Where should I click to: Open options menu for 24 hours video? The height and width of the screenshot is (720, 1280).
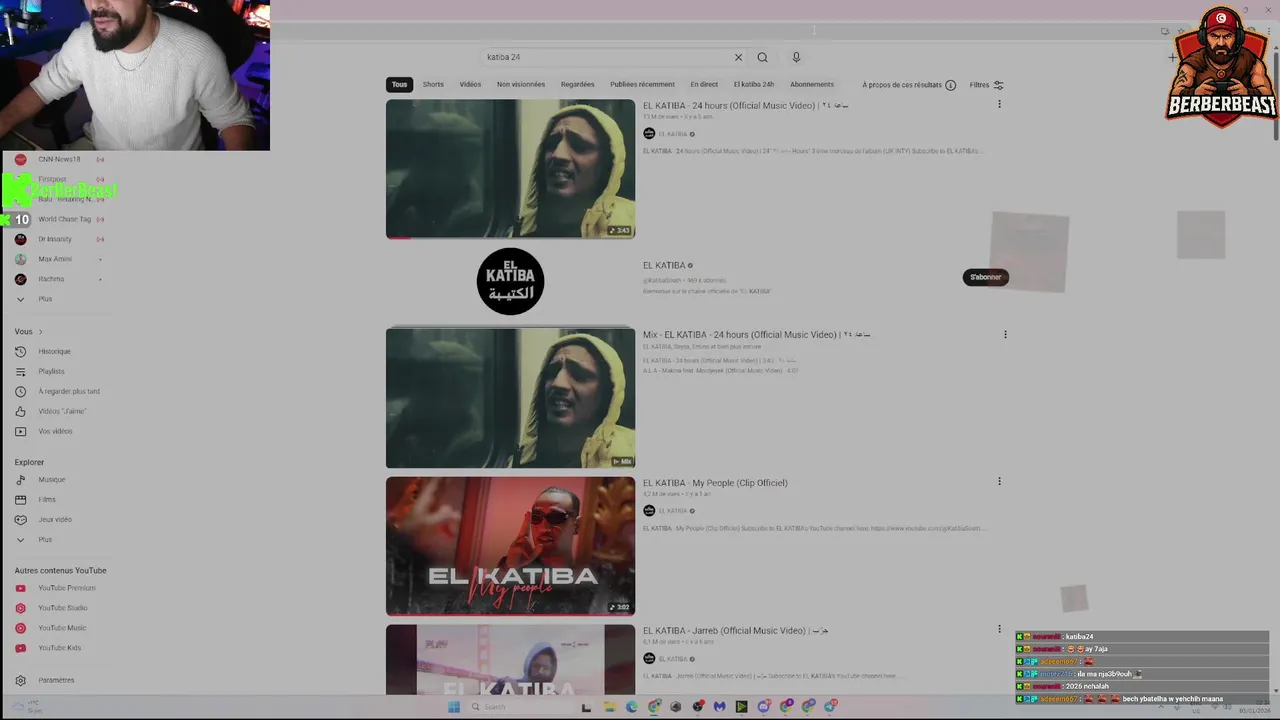(x=999, y=104)
